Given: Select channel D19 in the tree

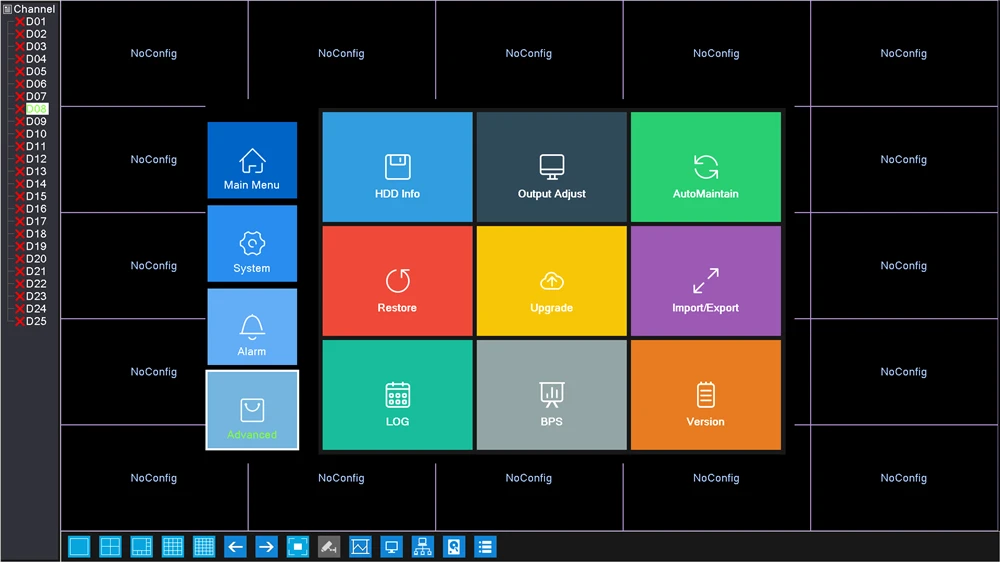Looking at the screenshot, I should click(x=36, y=246).
